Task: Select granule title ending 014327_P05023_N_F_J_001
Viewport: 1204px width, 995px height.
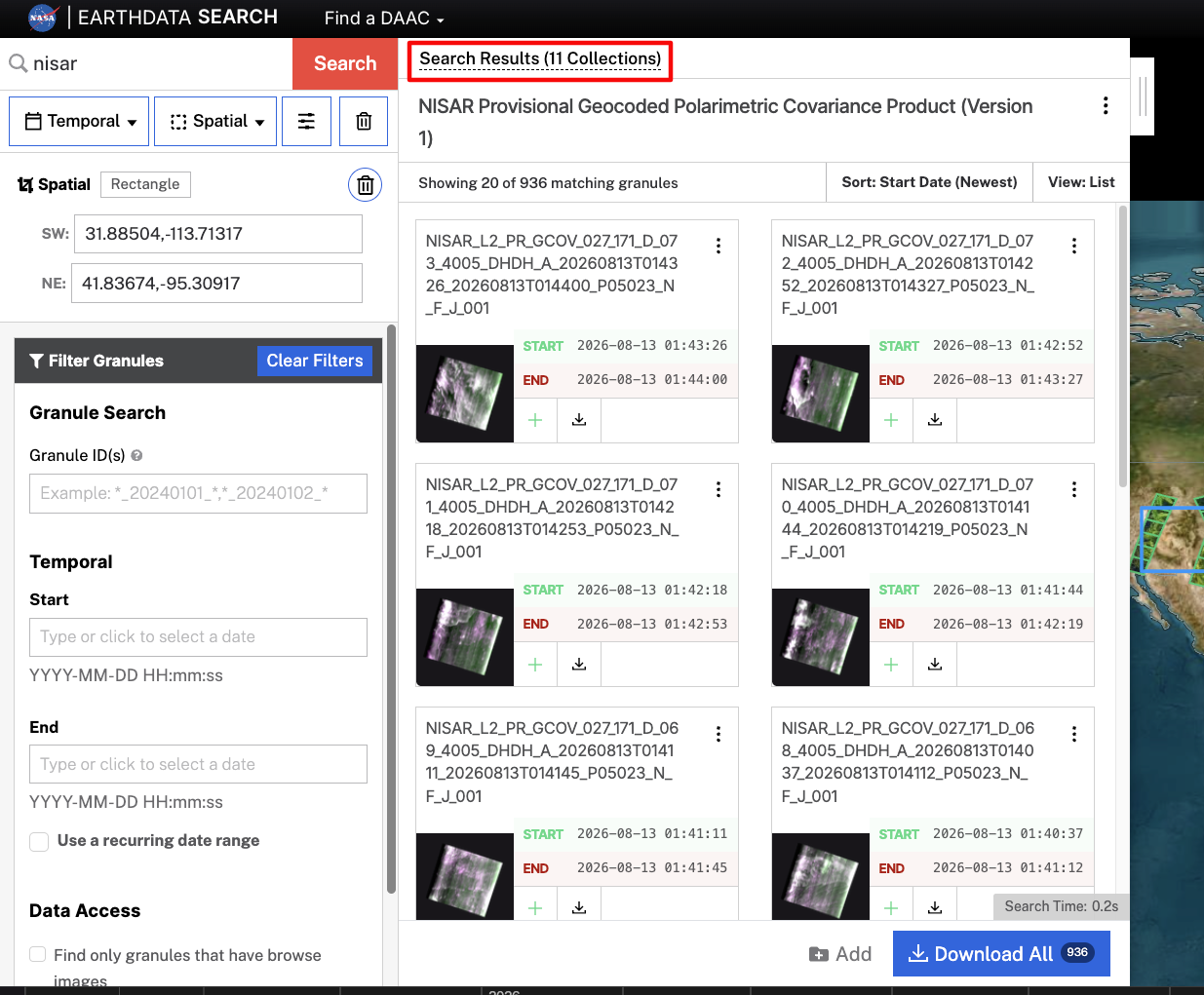Action: coord(908,274)
